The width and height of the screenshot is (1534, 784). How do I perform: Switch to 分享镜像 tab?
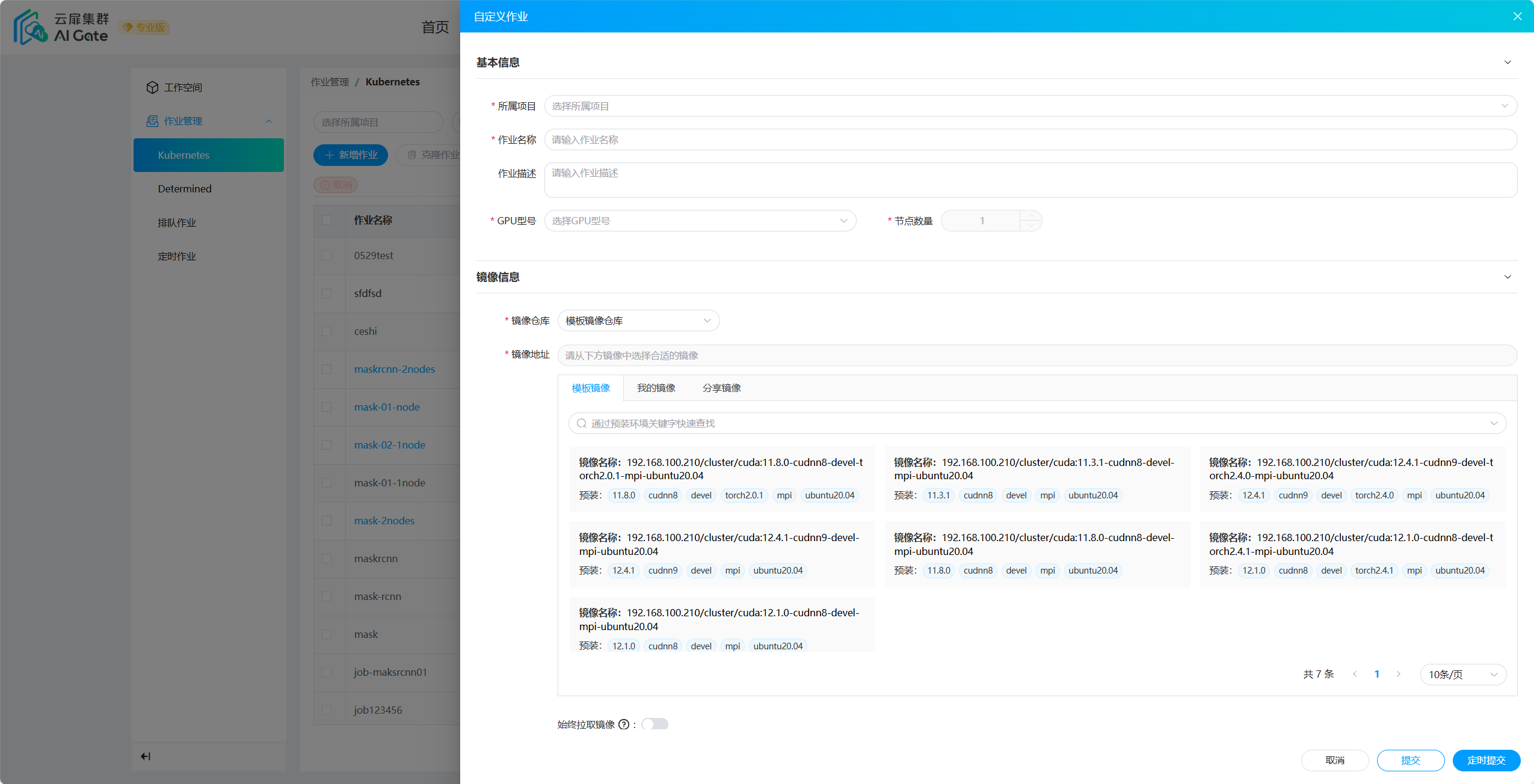point(722,388)
